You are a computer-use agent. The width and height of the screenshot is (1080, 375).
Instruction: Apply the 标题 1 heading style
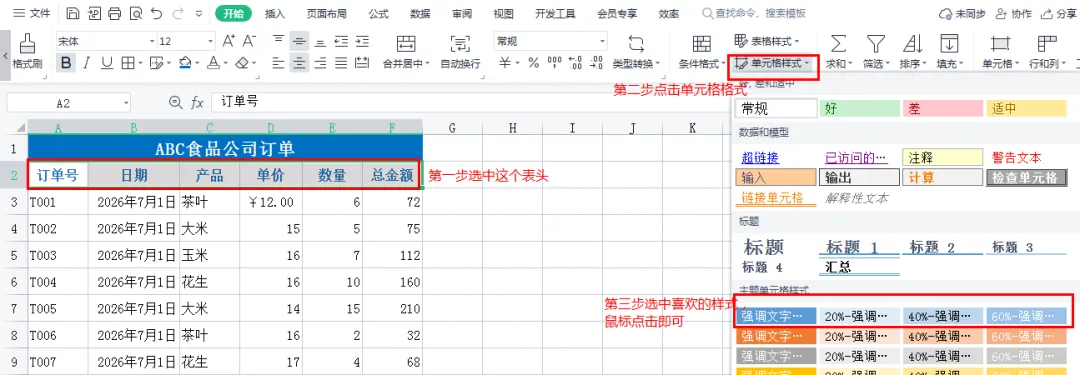pos(859,247)
